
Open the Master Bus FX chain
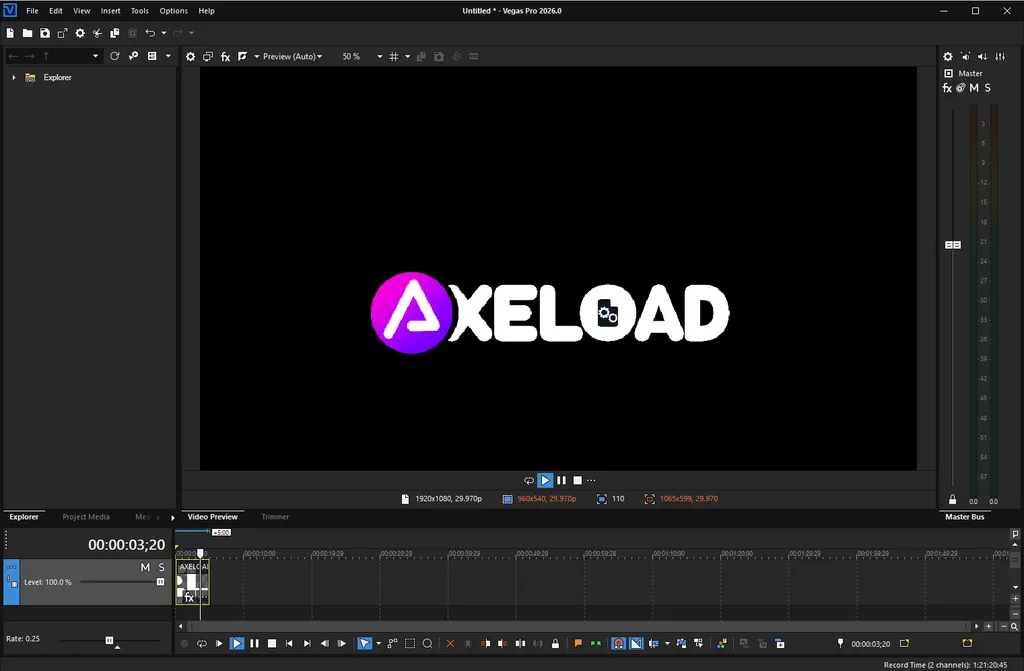[x=947, y=88]
